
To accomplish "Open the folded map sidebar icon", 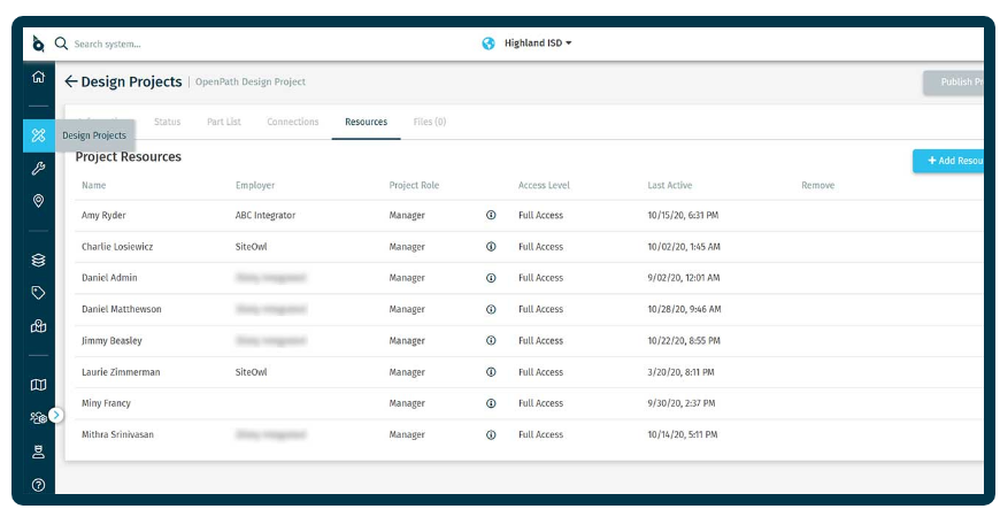I will (x=38, y=385).
